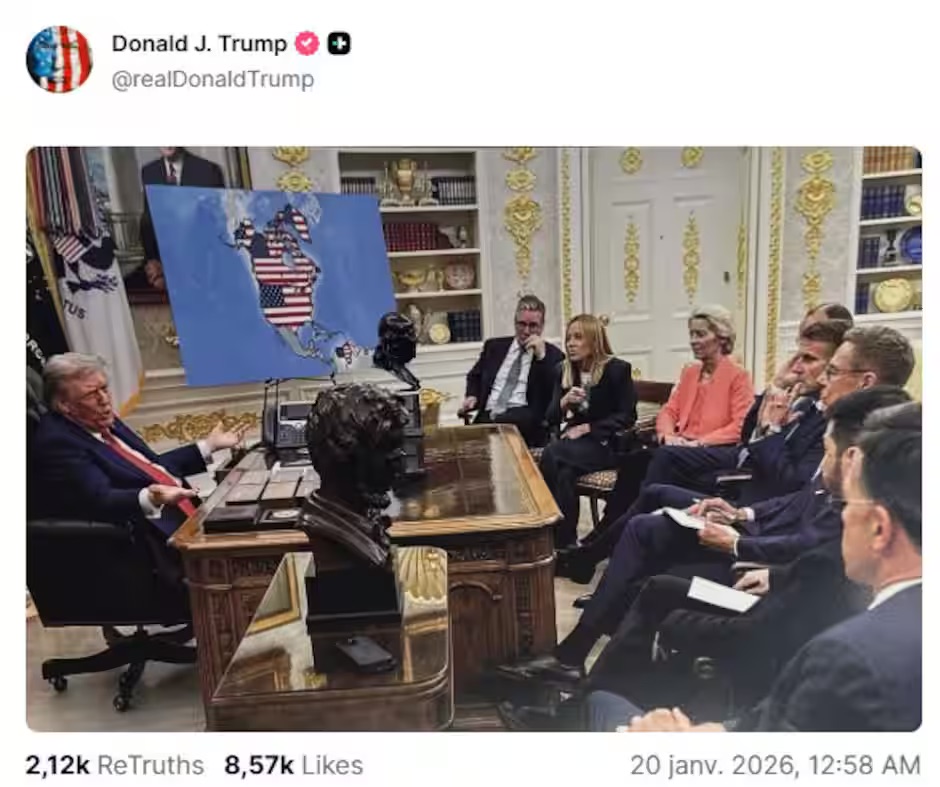This screenshot has height=787, width=940.
Task: Open the 20 janv. 2026 timestamp permalink
Action: pyautogui.click(x=775, y=765)
